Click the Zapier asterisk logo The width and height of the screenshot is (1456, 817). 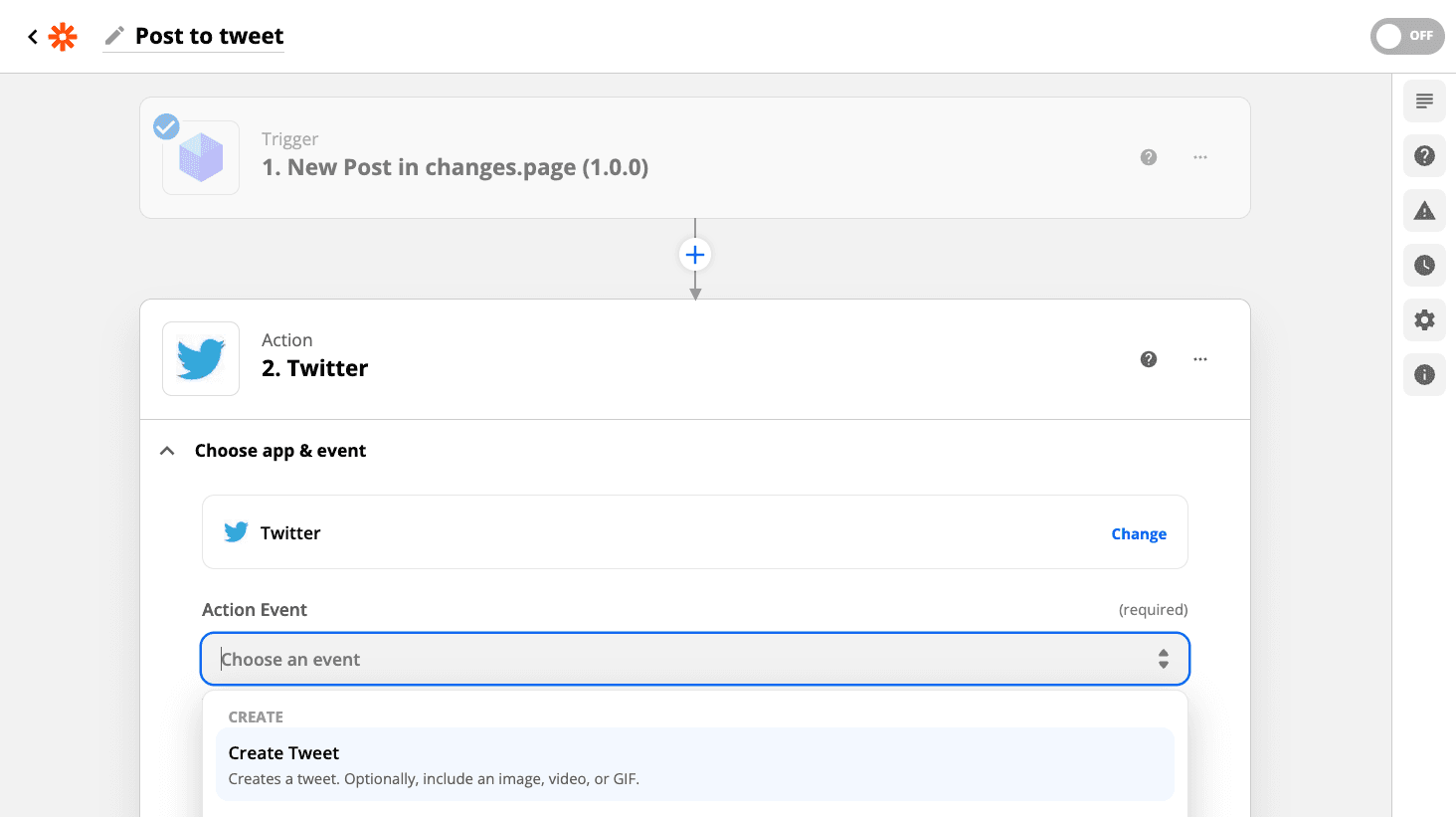click(63, 37)
